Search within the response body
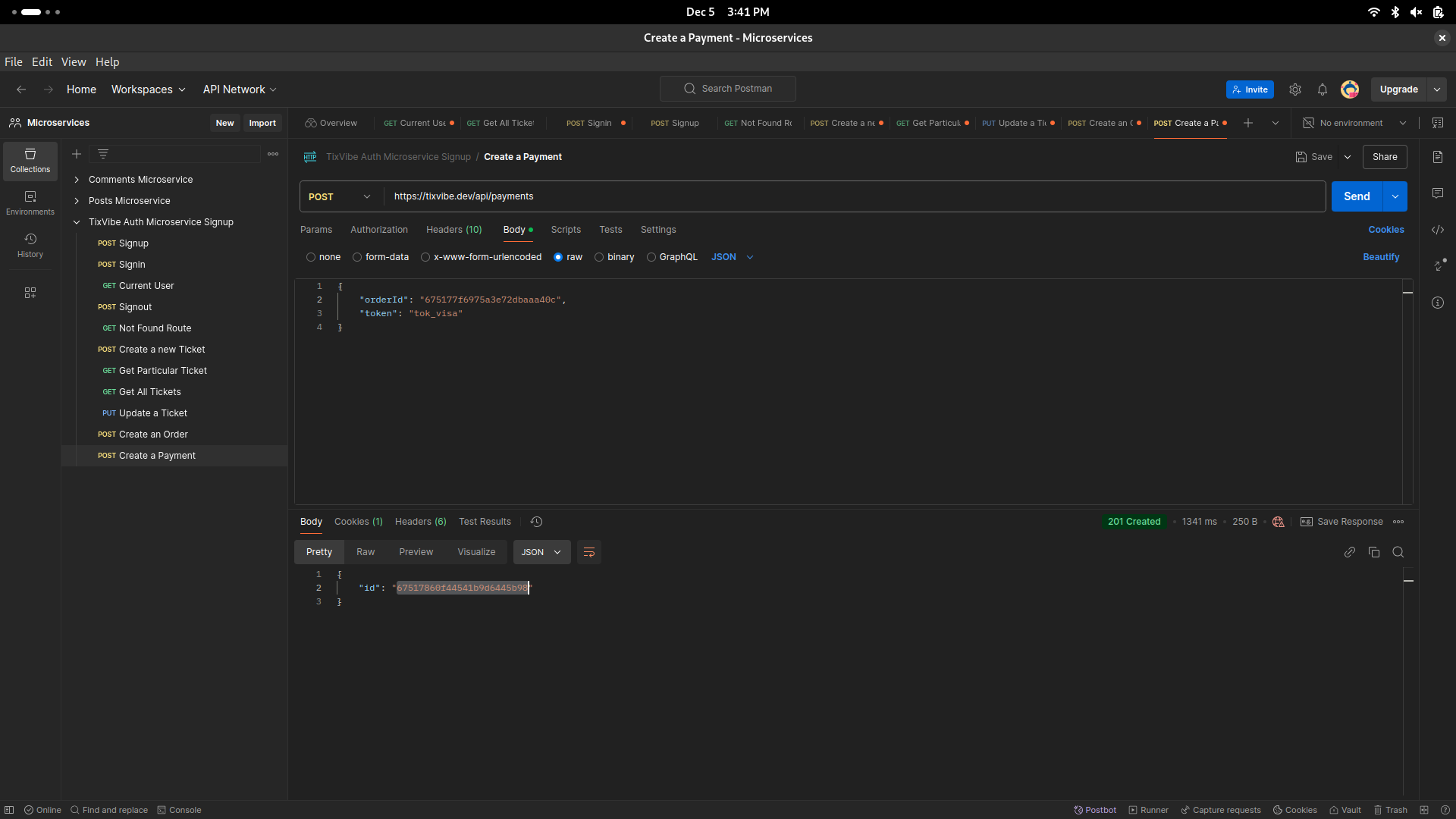The height and width of the screenshot is (819, 1456). (x=1398, y=552)
